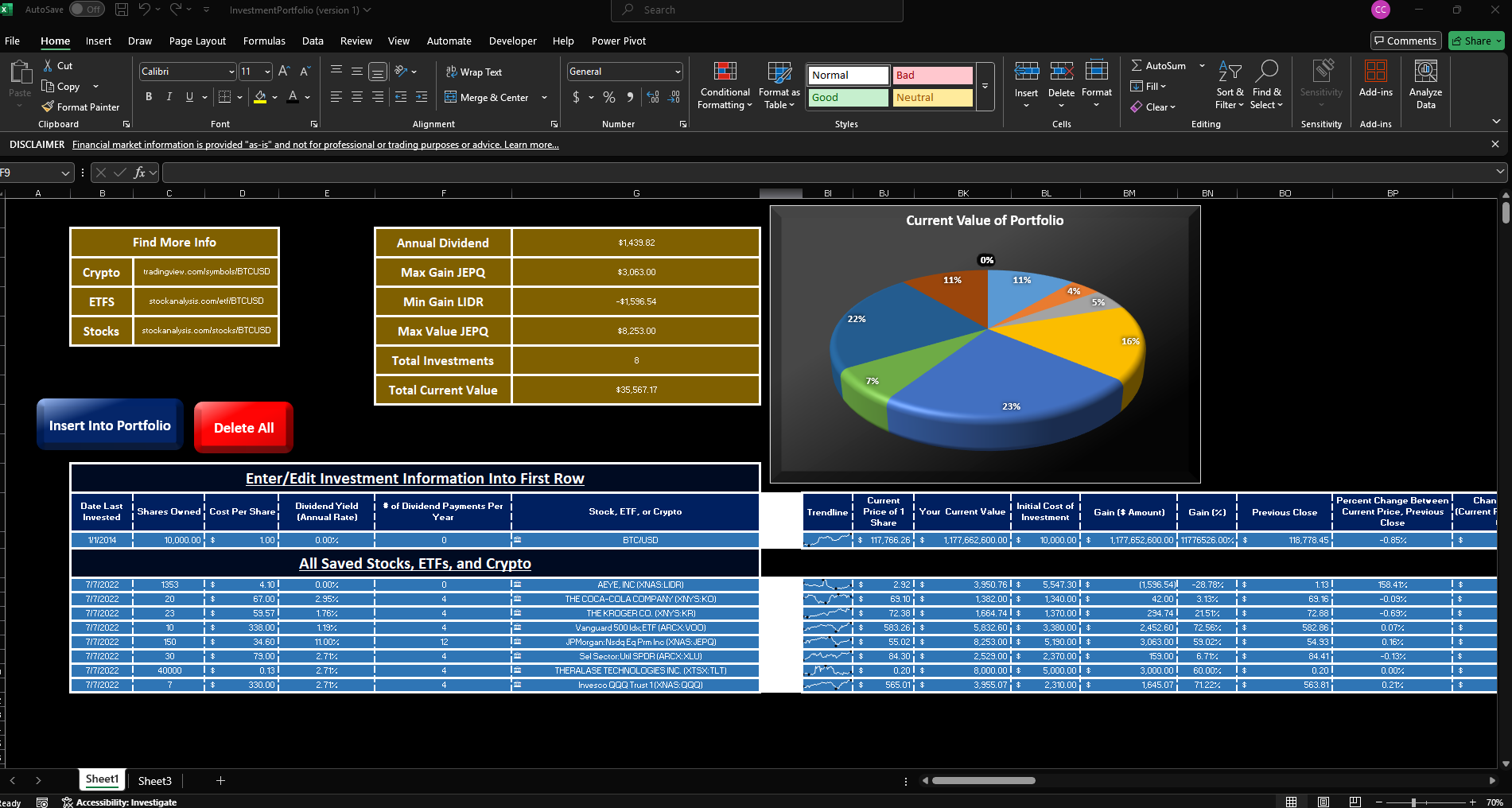Increase font size with larger A icon

284,72
